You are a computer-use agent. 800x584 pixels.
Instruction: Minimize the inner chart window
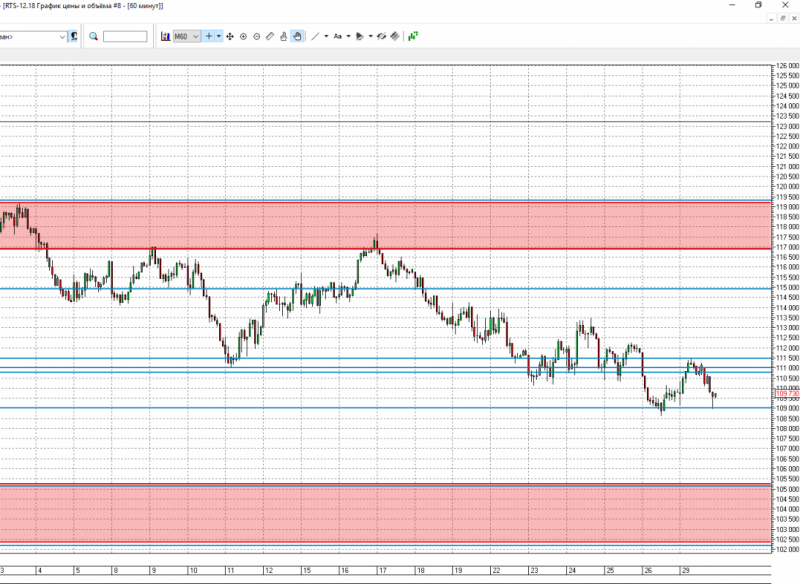point(772,18)
